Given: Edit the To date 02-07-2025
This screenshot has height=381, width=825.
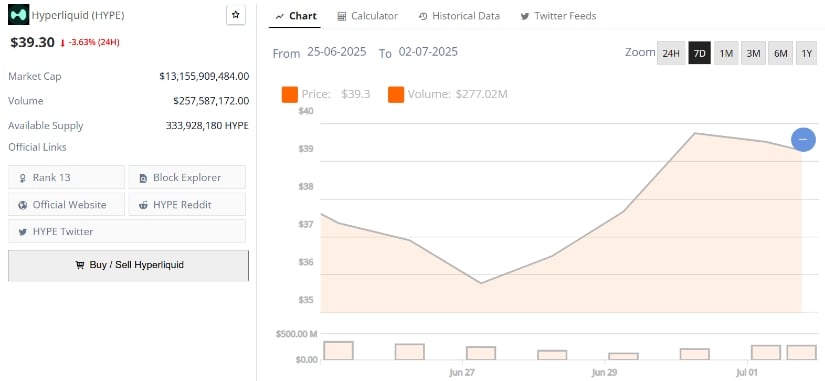Looking at the screenshot, I should tap(428, 52).
